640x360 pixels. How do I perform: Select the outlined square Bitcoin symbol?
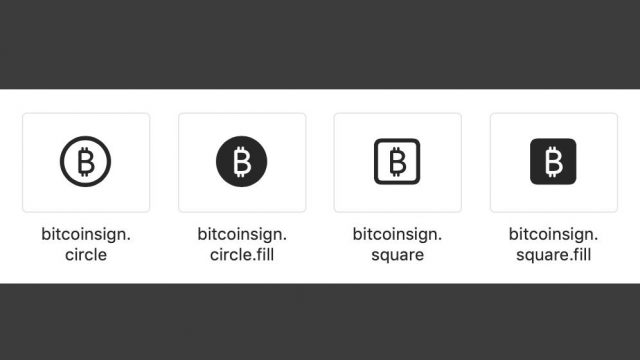click(x=397, y=162)
